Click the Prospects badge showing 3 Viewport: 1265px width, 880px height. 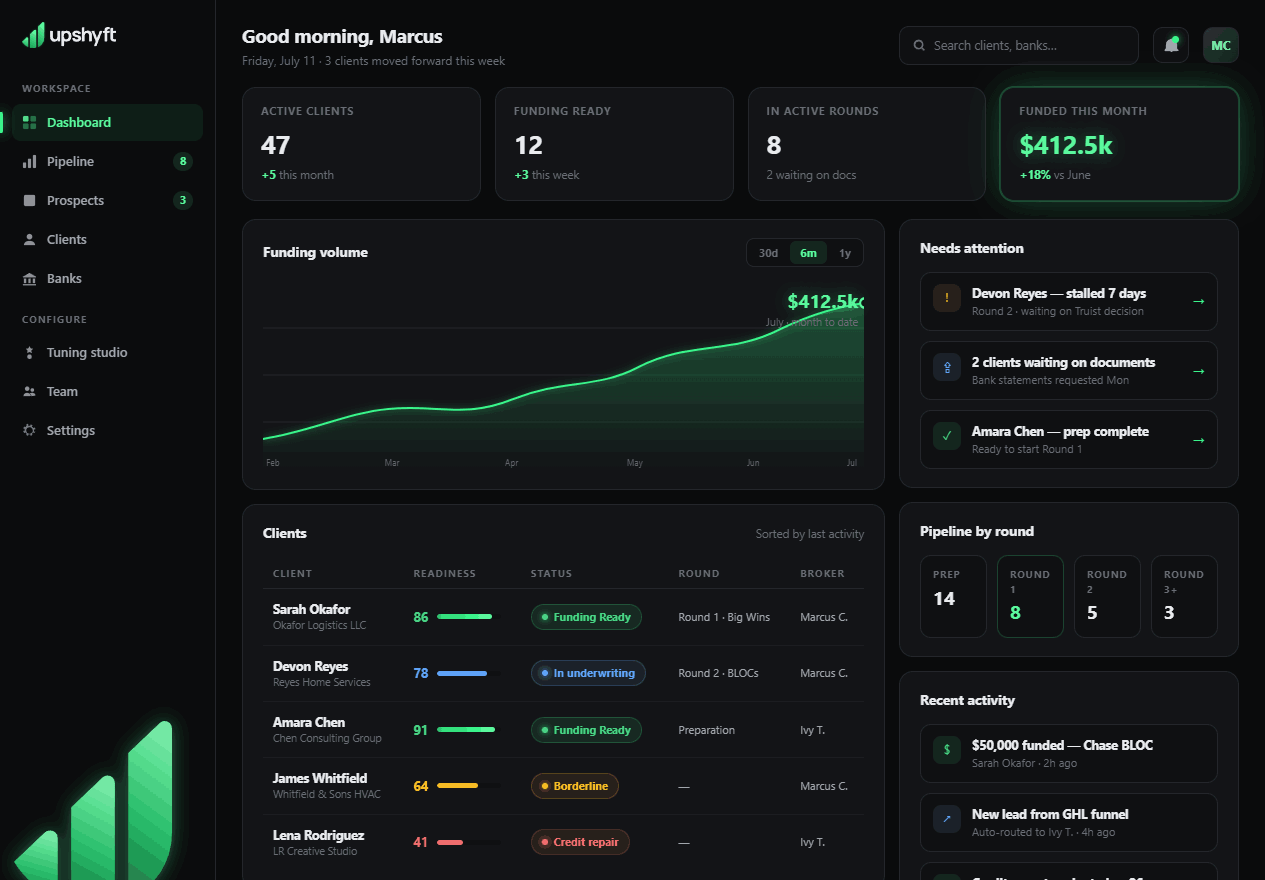click(182, 200)
